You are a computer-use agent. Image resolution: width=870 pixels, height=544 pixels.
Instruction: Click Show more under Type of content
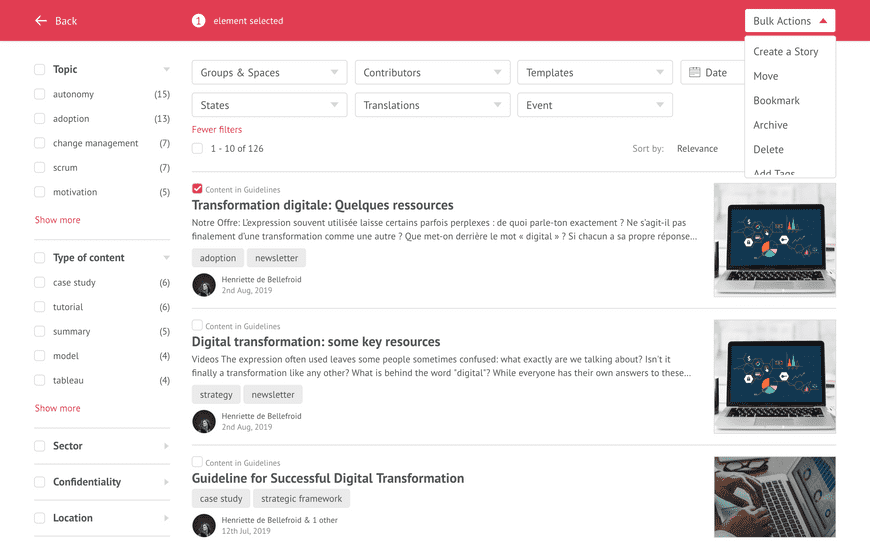(58, 408)
